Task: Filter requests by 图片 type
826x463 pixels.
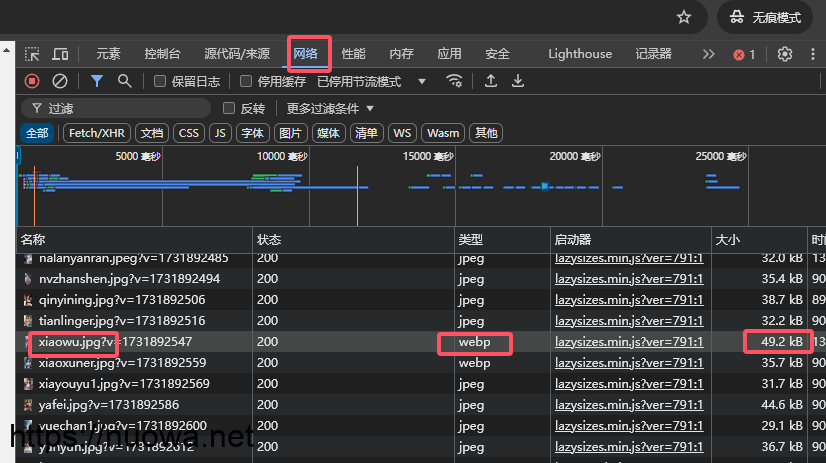Action: (290, 133)
